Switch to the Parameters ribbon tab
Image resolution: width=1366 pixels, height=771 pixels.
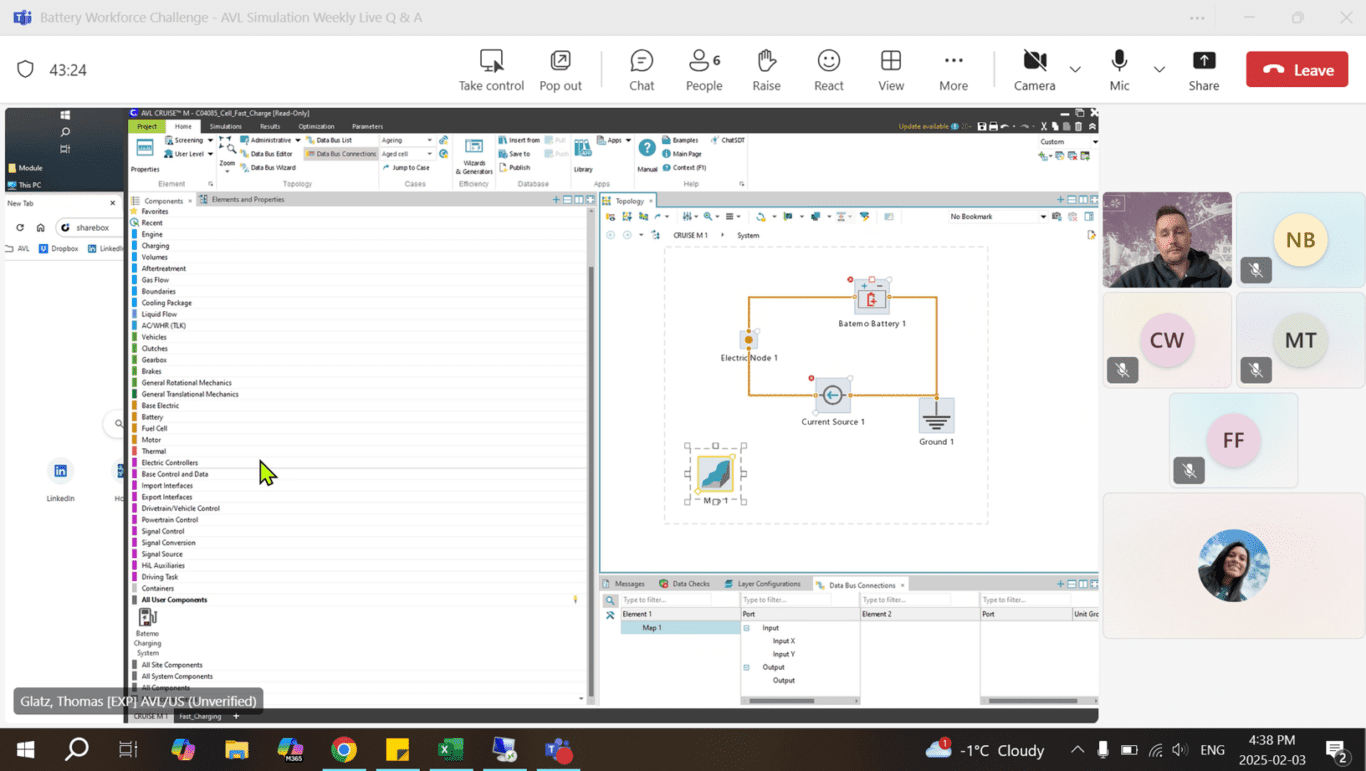point(367,127)
